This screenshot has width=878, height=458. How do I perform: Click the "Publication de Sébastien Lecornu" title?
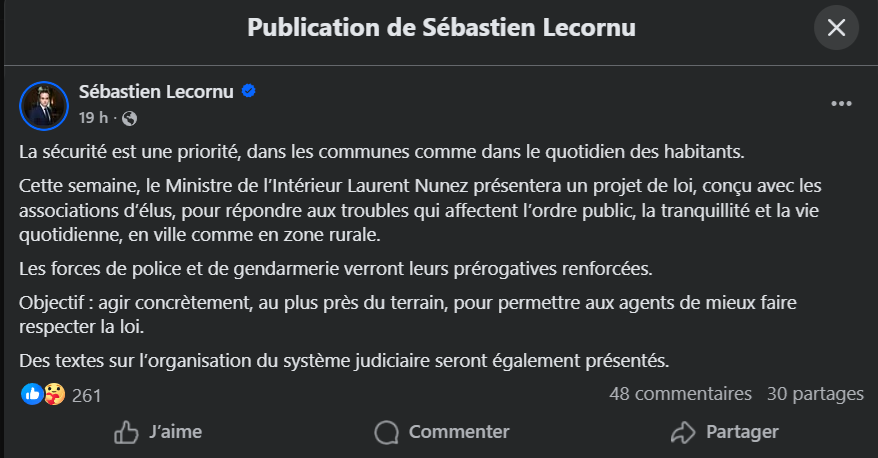pyautogui.click(x=441, y=28)
